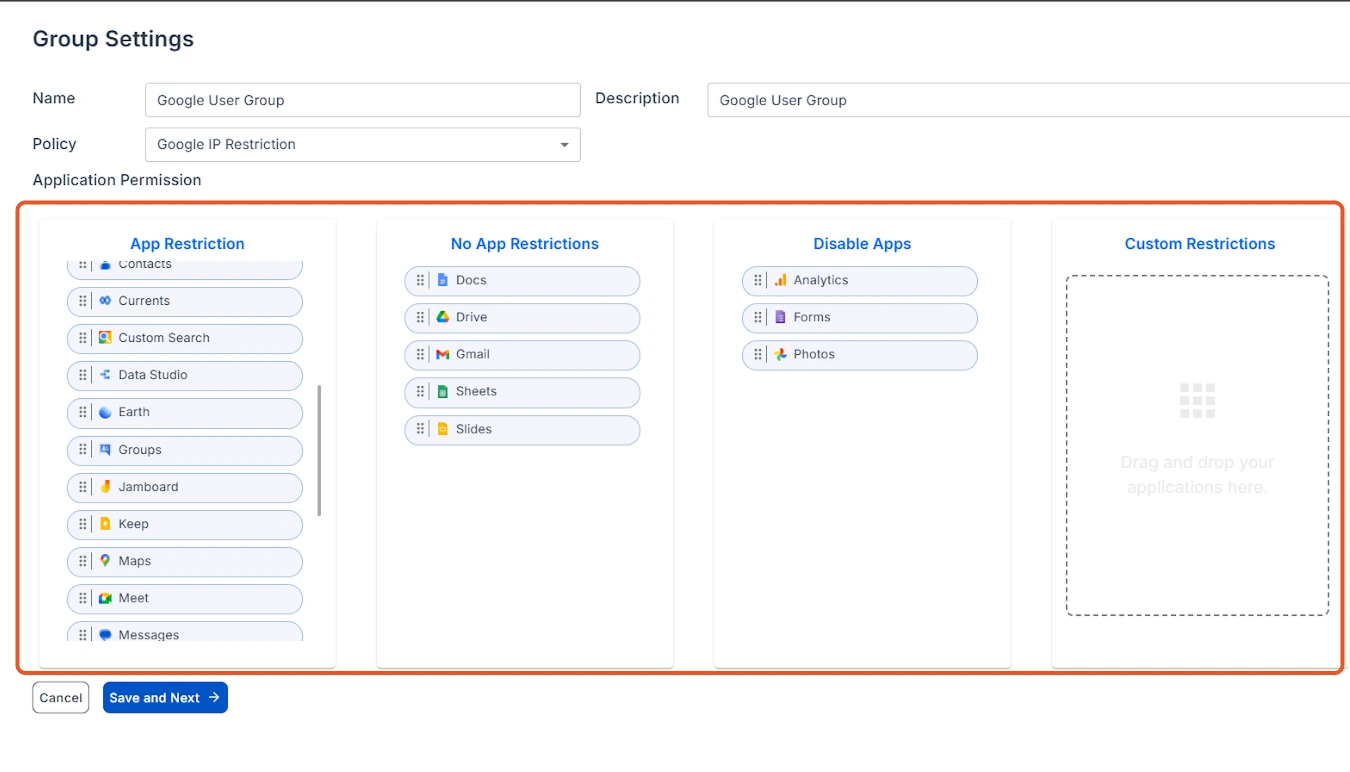Screen dimensions: 1350x772
Task: Select the Forms label text
Action: pos(812,317)
